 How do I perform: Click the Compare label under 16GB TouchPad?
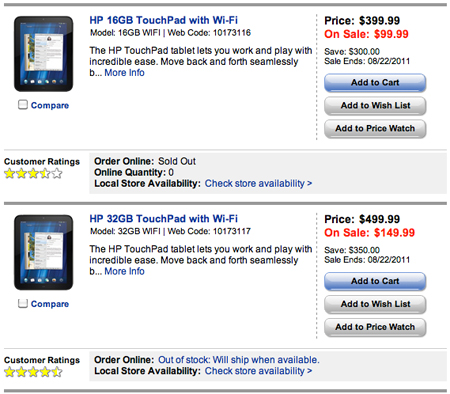click(x=50, y=105)
